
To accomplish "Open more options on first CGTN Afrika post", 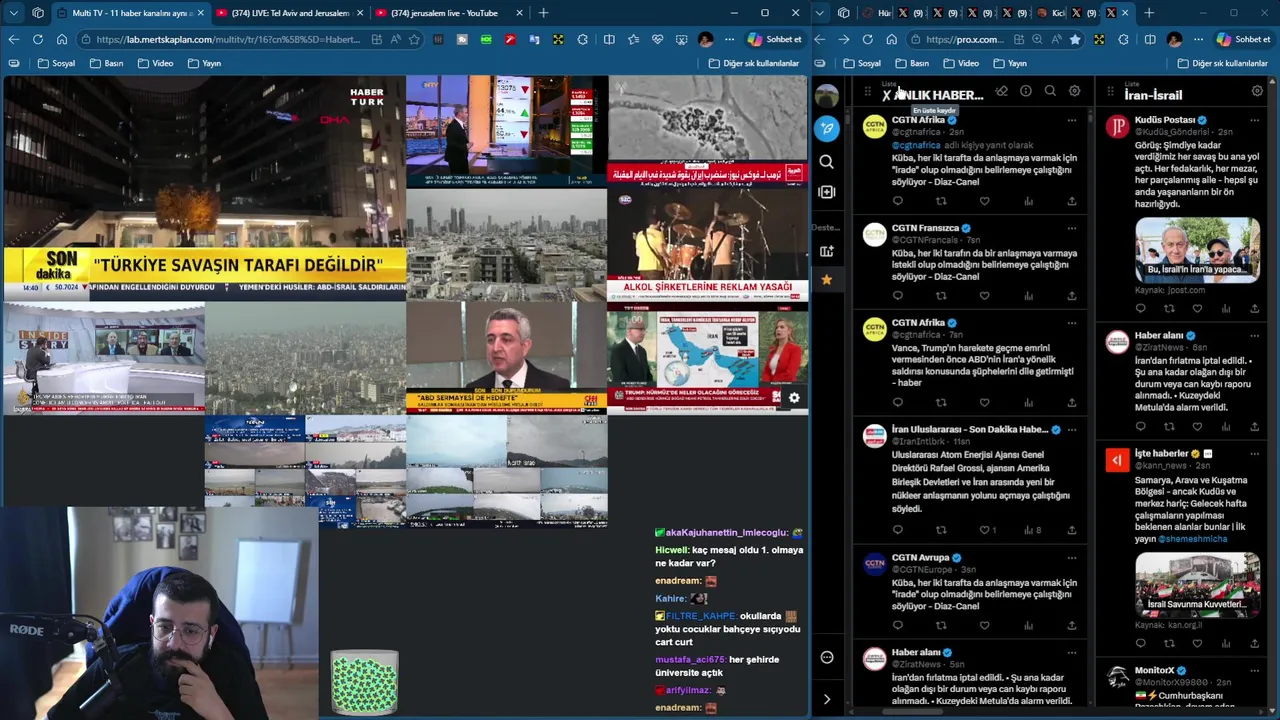I will coord(1071,120).
